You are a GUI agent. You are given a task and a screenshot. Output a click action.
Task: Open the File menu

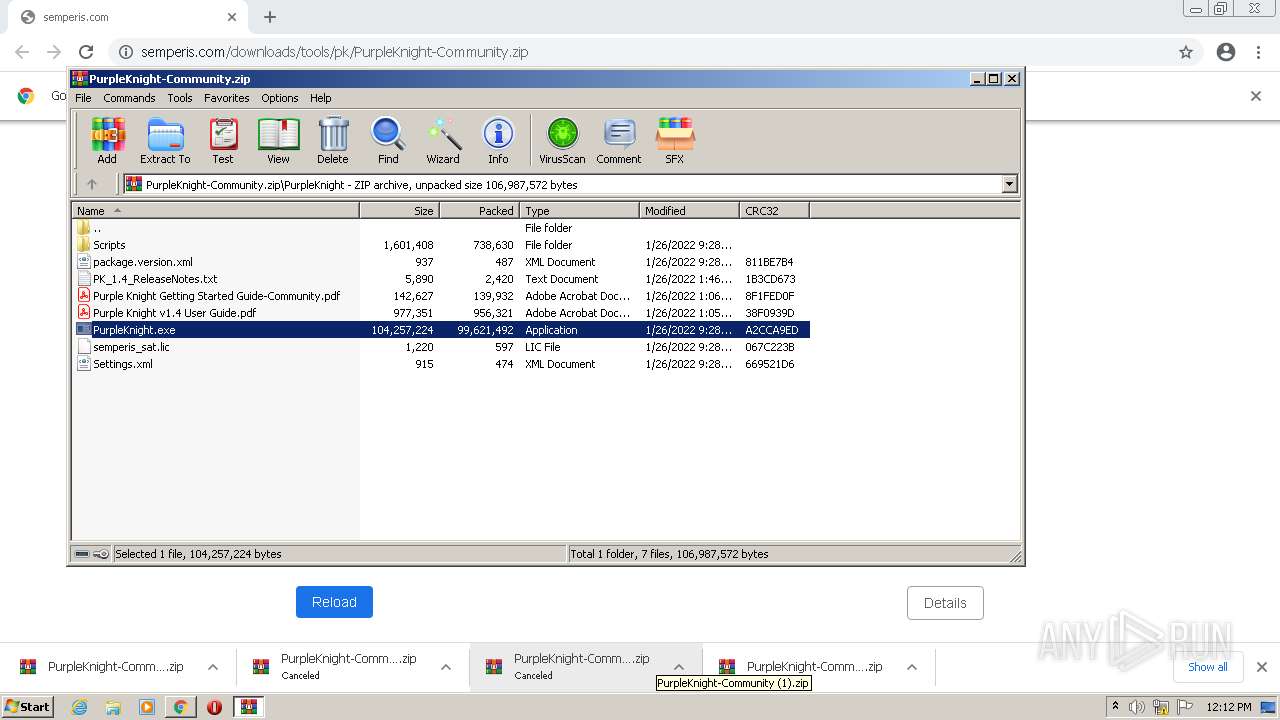tap(83, 98)
